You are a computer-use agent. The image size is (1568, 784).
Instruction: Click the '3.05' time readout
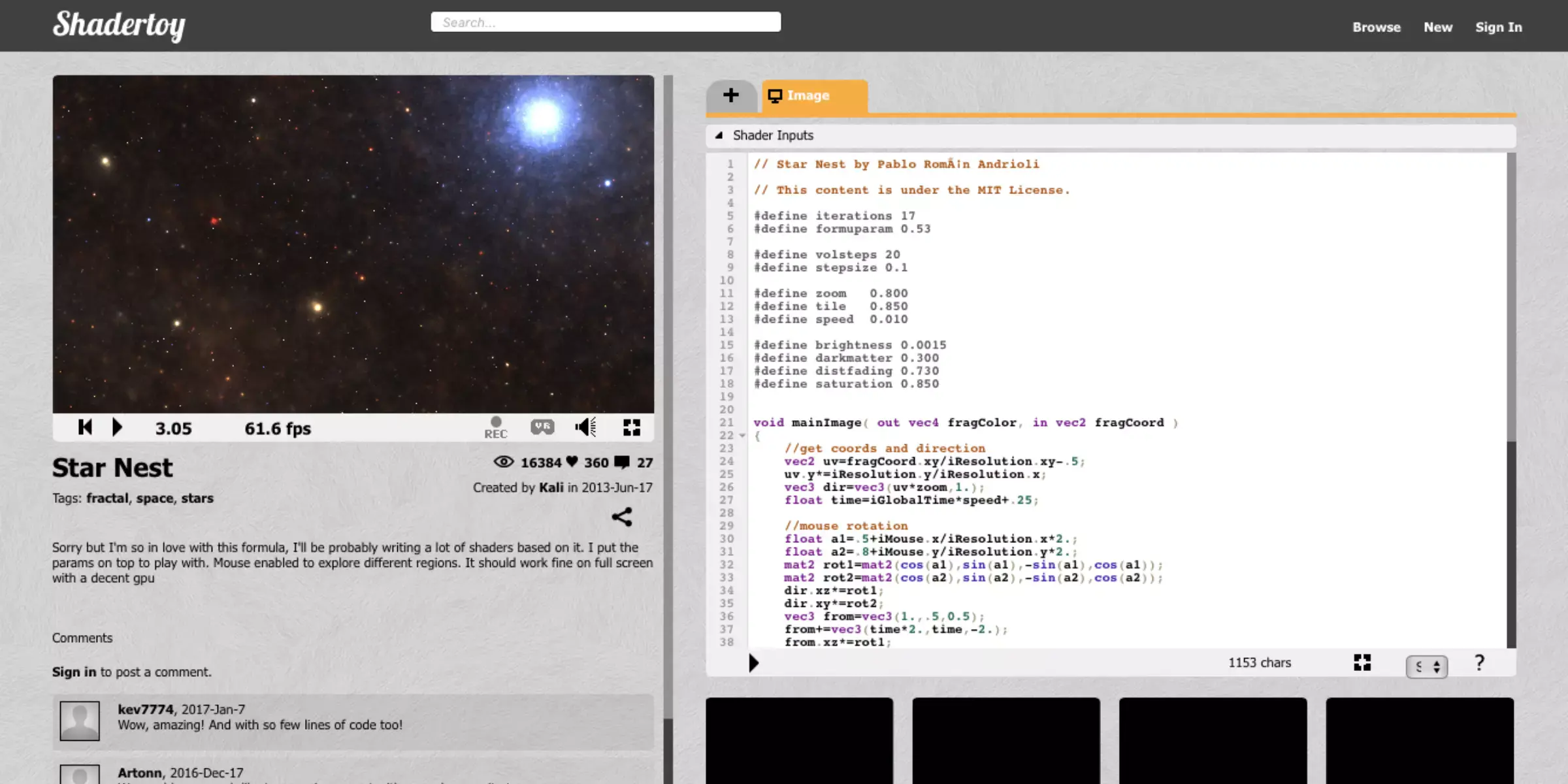(x=173, y=429)
